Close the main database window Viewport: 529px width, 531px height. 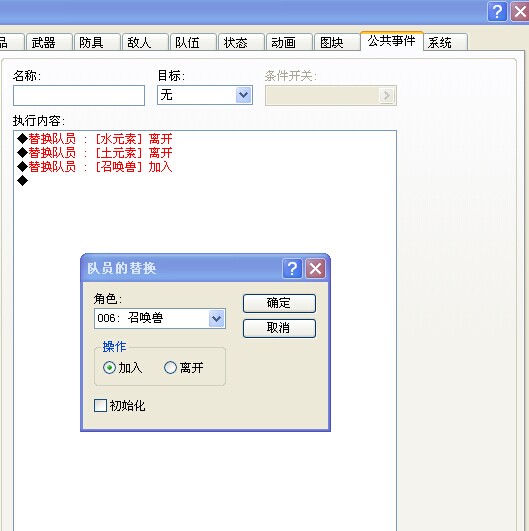click(x=520, y=11)
